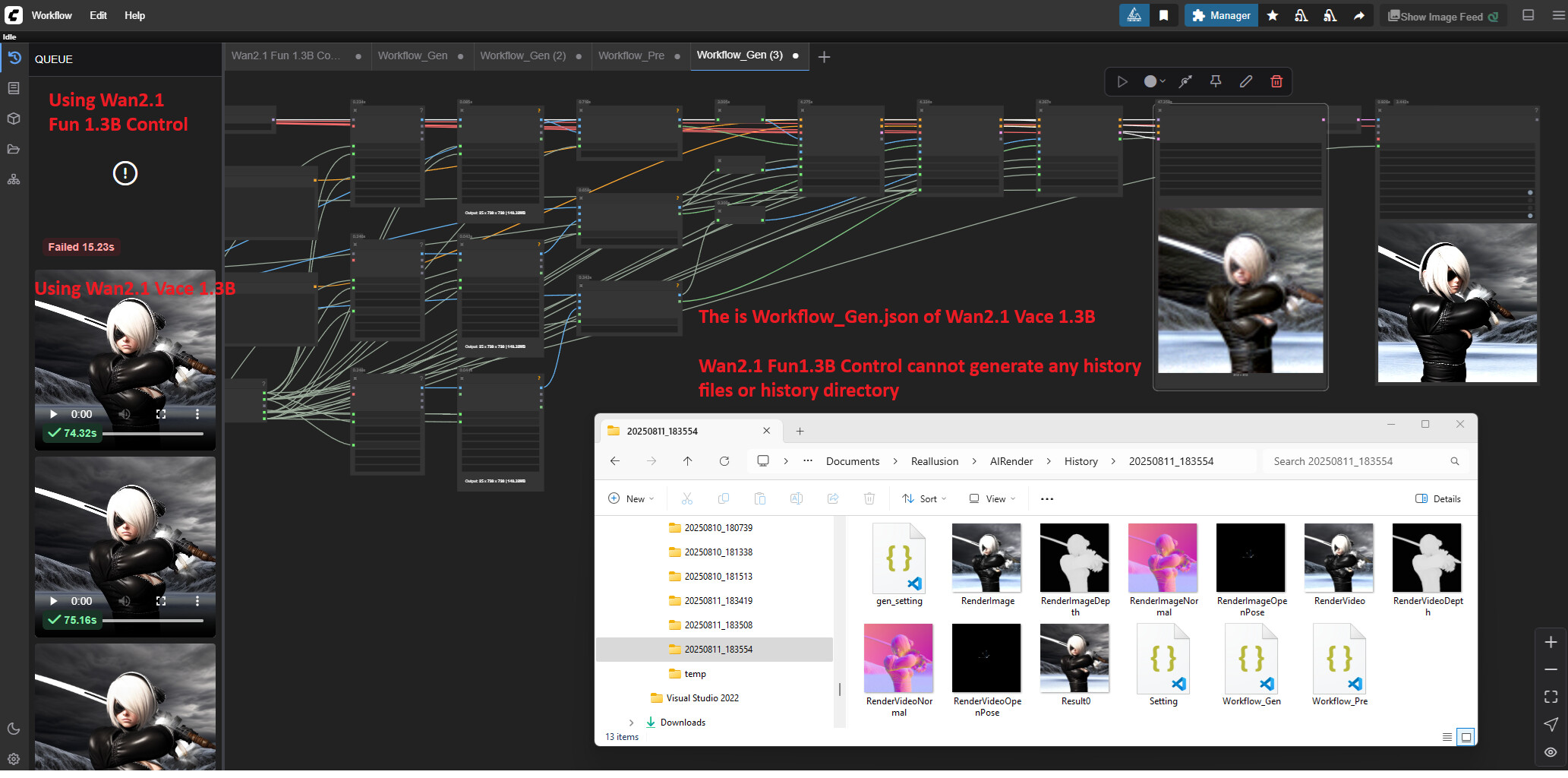The width and height of the screenshot is (1568, 778).
Task: Click the pencil edit icon
Action: click(1246, 81)
